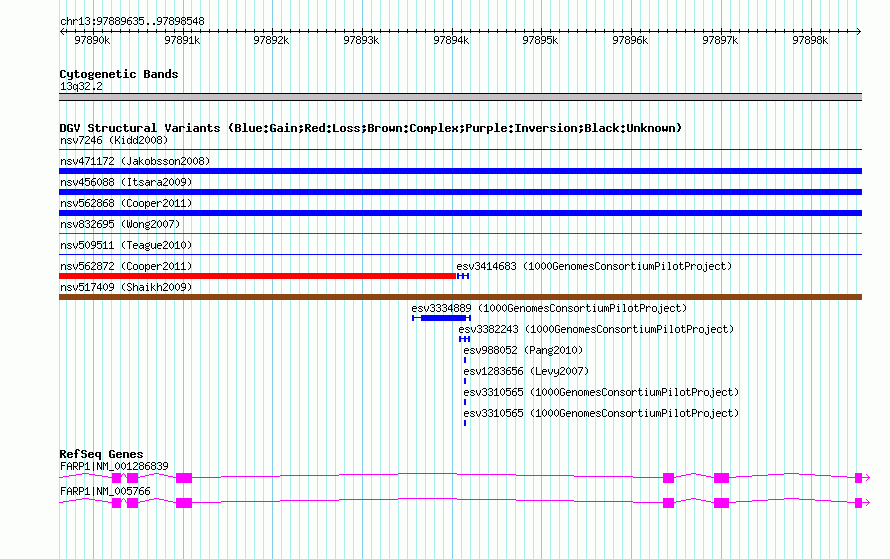Open the nsv832695 (Wong2007) variant label
The image size is (890, 559).
tap(120, 224)
